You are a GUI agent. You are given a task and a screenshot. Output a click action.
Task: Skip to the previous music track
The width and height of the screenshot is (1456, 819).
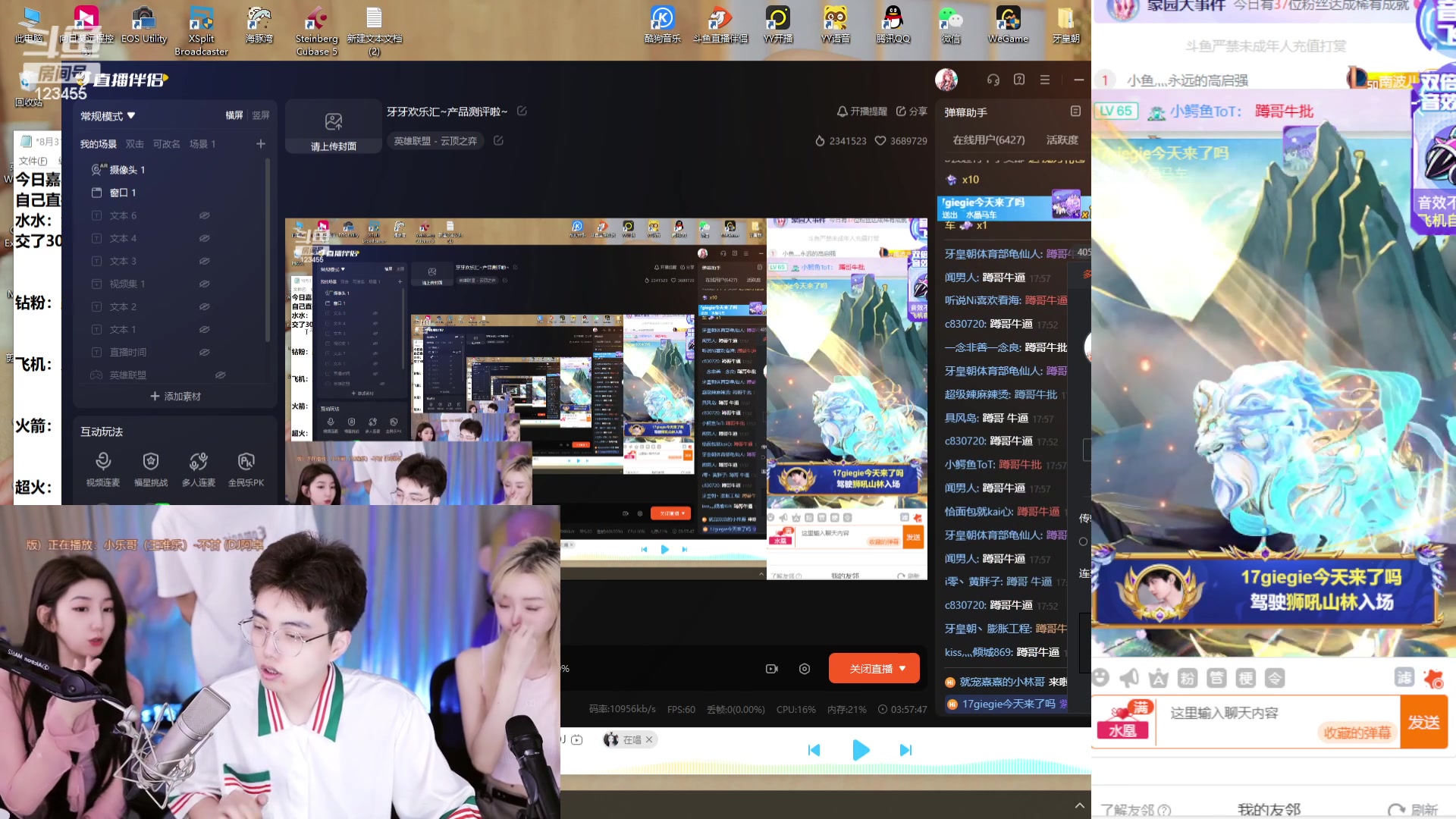[x=814, y=750]
